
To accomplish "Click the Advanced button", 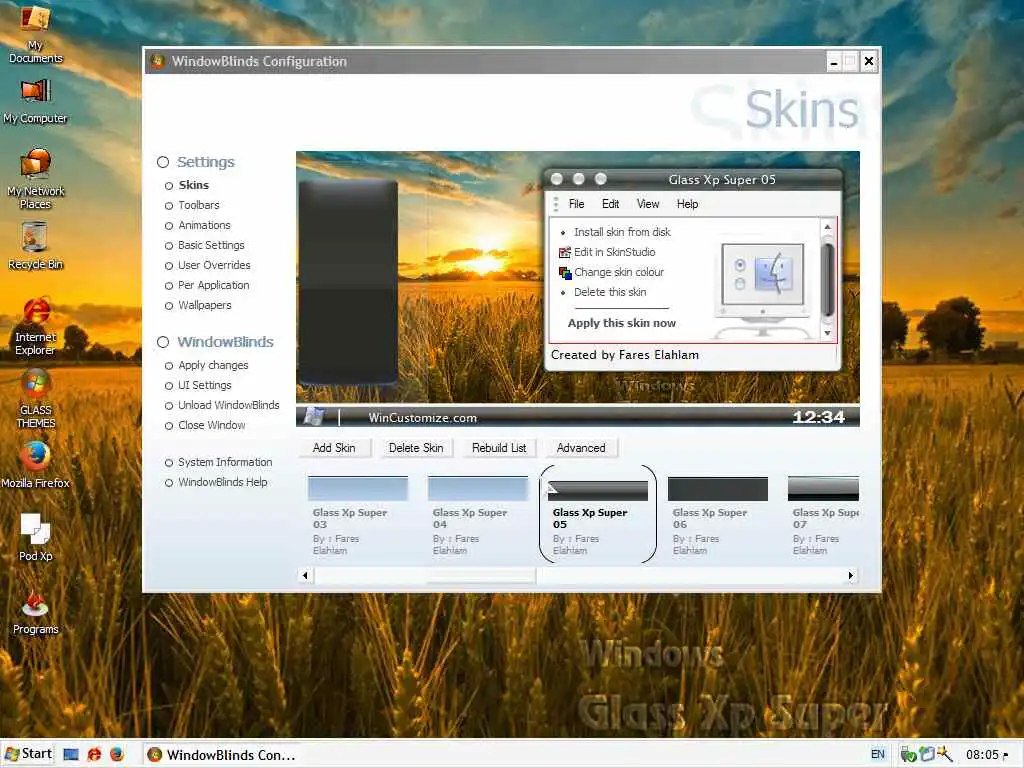I will tap(581, 448).
